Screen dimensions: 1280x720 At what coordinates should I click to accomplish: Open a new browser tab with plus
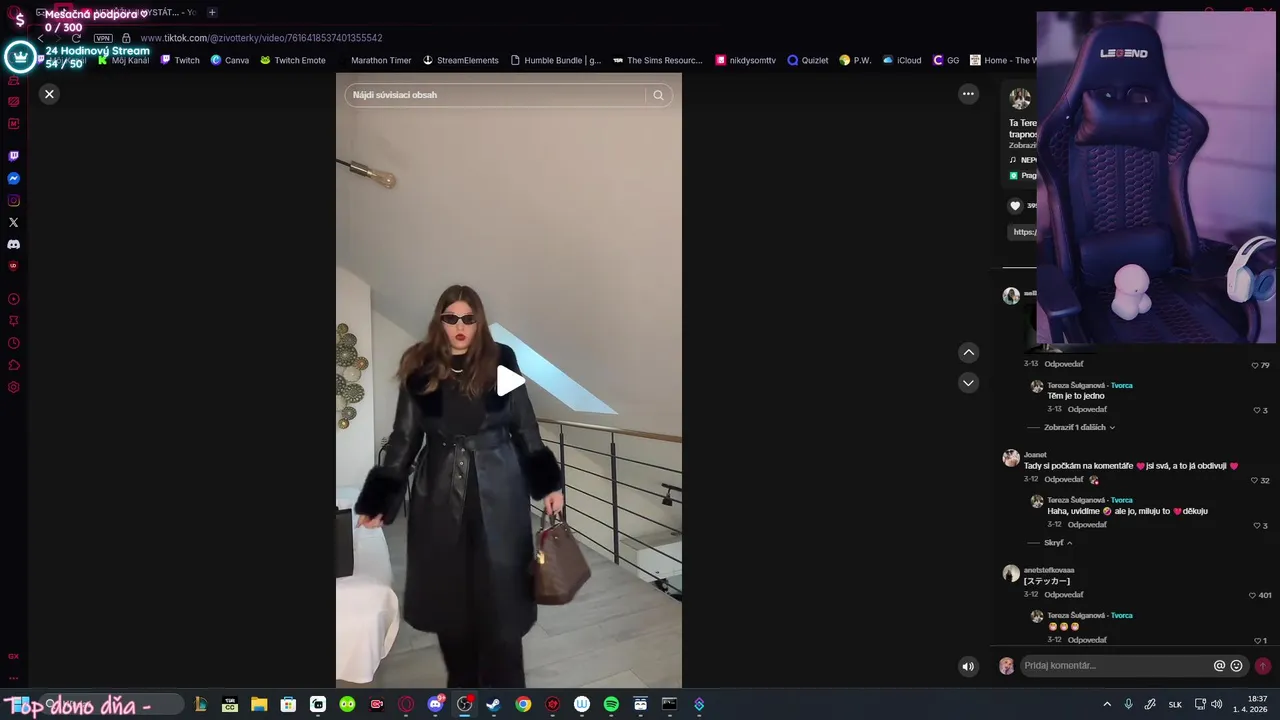[x=212, y=12]
